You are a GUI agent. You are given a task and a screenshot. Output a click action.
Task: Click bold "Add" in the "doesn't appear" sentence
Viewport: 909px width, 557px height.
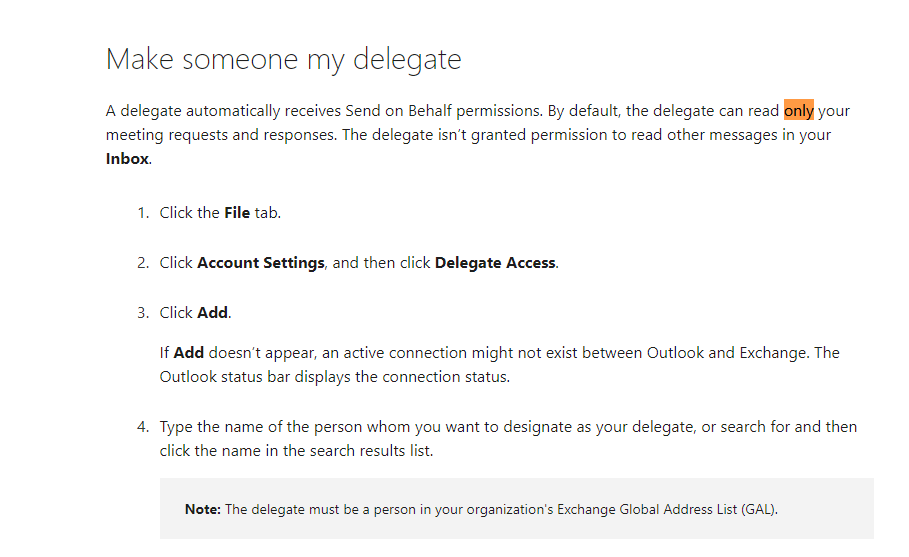pos(188,353)
